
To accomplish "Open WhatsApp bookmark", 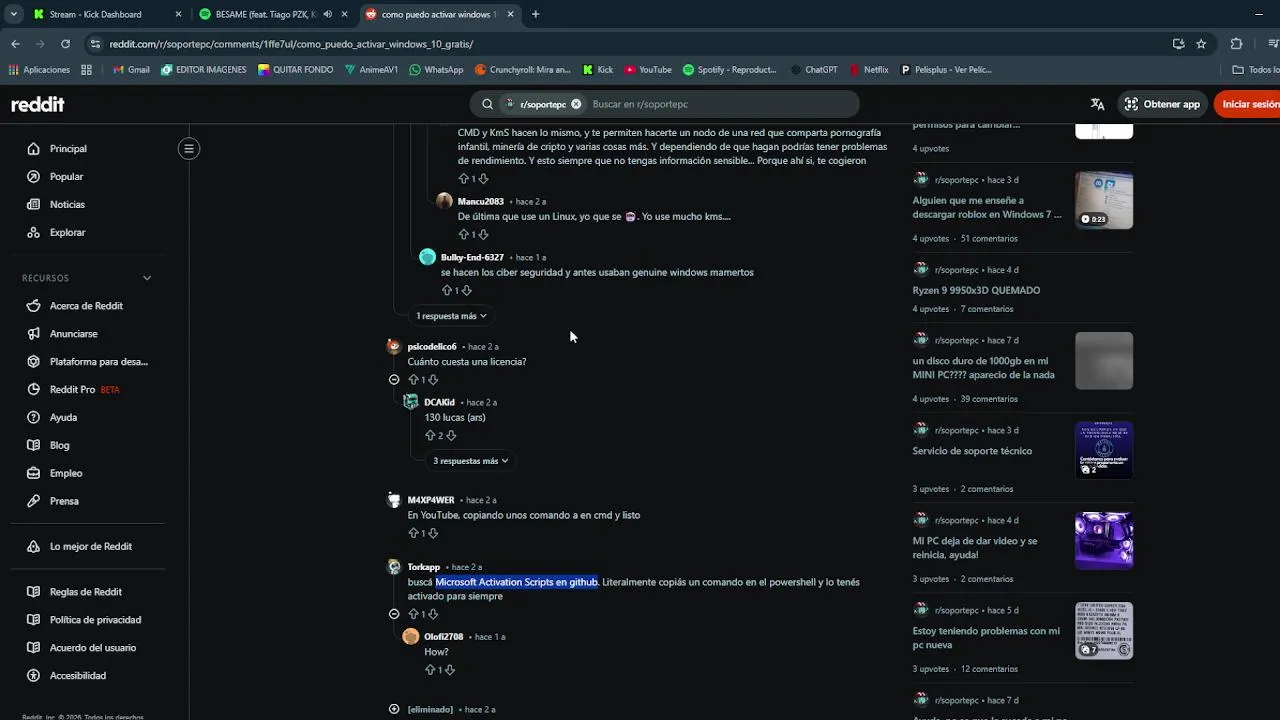I will click(x=436, y=70).
